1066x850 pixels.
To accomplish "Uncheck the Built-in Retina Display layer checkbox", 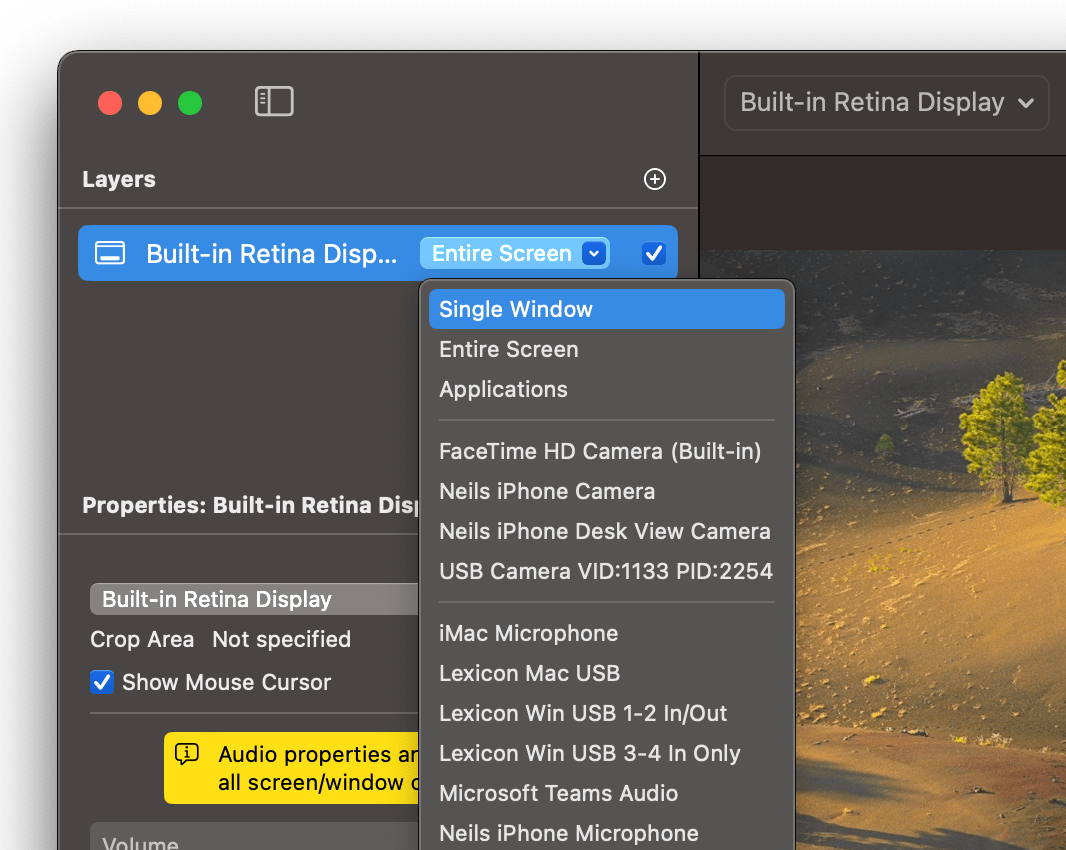I will pos(653,253).
